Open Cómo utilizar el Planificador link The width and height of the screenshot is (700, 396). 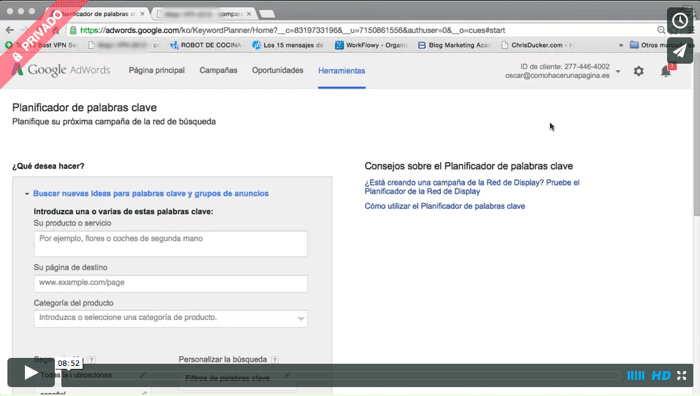click(445, 206)
